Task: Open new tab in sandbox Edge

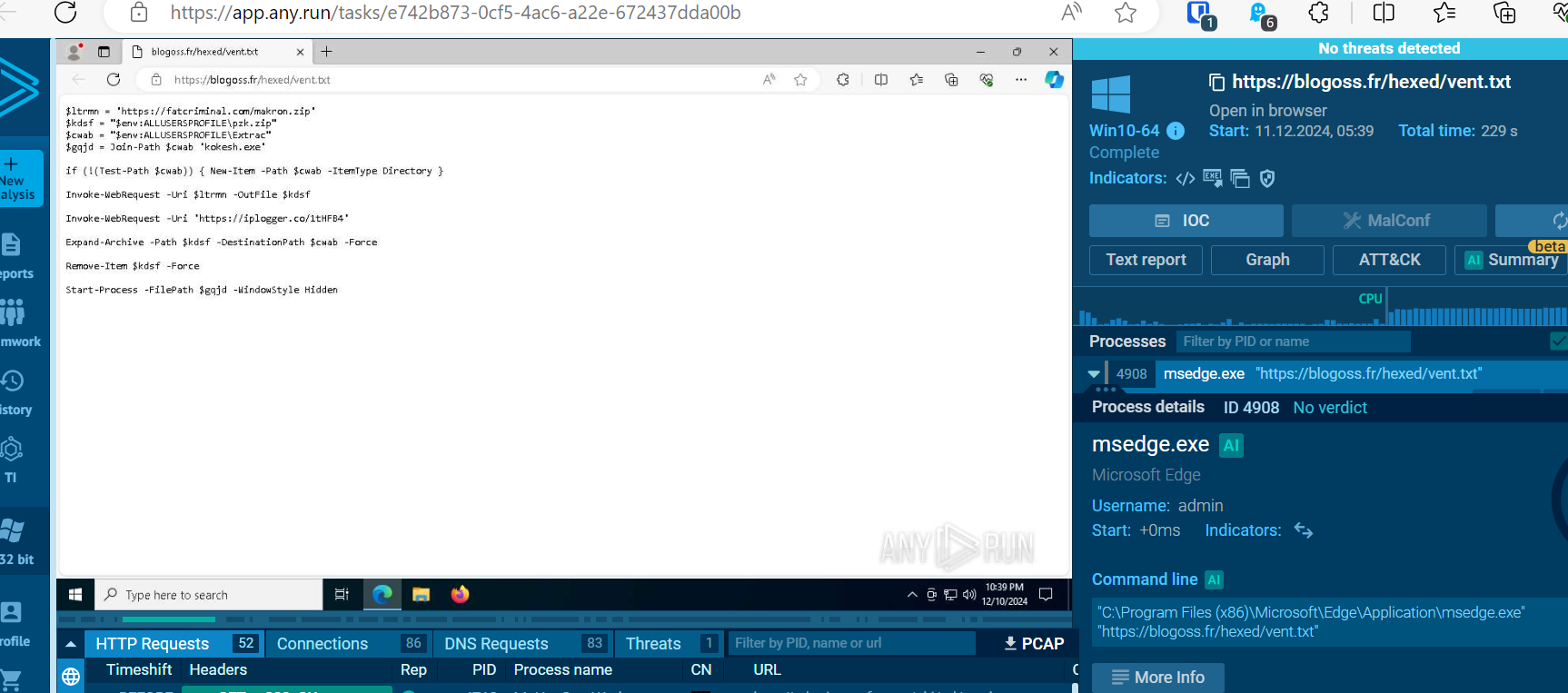Action: tap(327, 52)
